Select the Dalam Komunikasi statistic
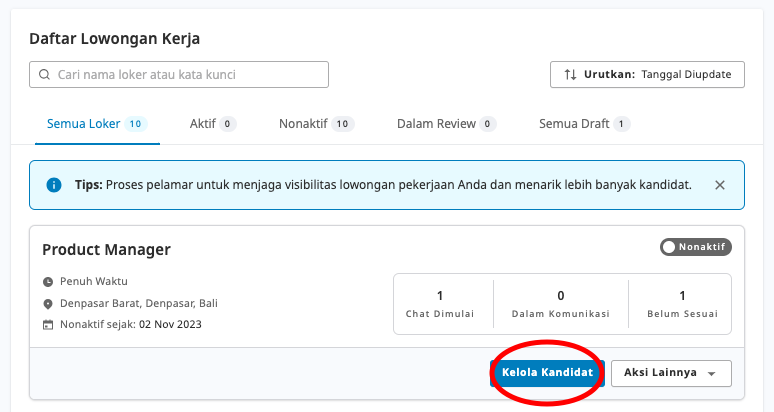 tap(560, 303)
